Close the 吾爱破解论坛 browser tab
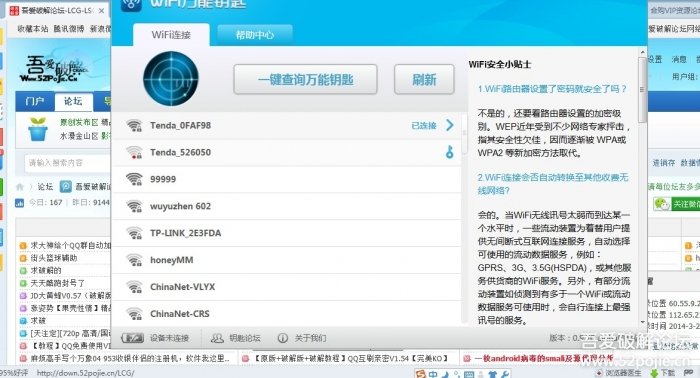 [x=102, y=10]
